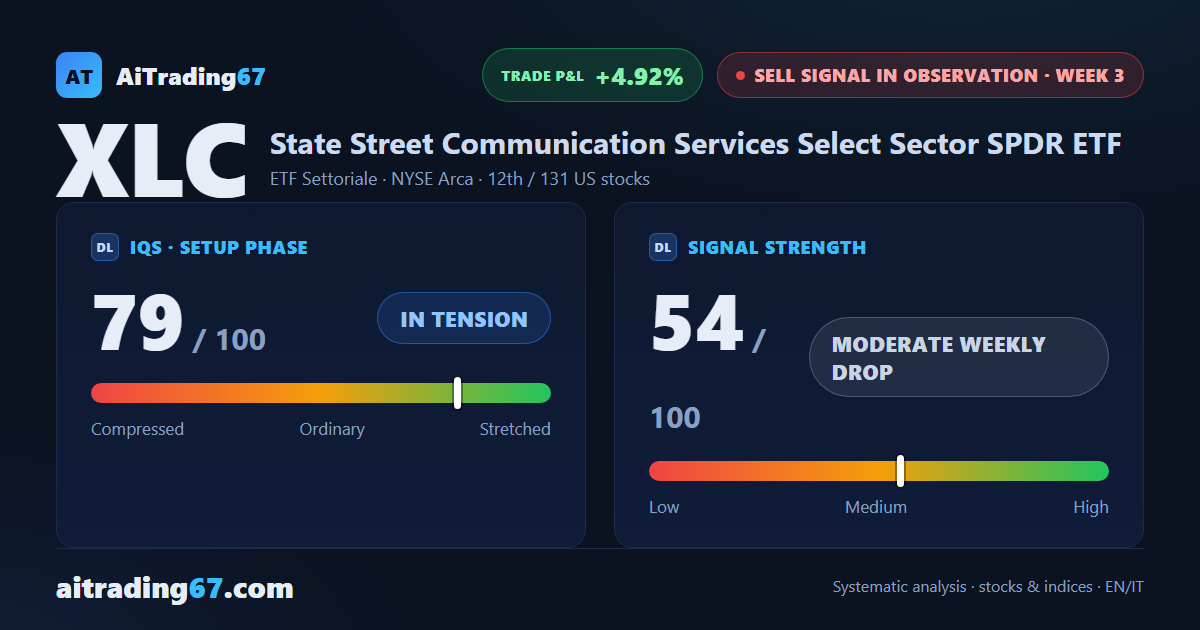Click the Systematic analysis footer tagline
The width and height of the screenshot is (1200, 630).
(988, 587)
